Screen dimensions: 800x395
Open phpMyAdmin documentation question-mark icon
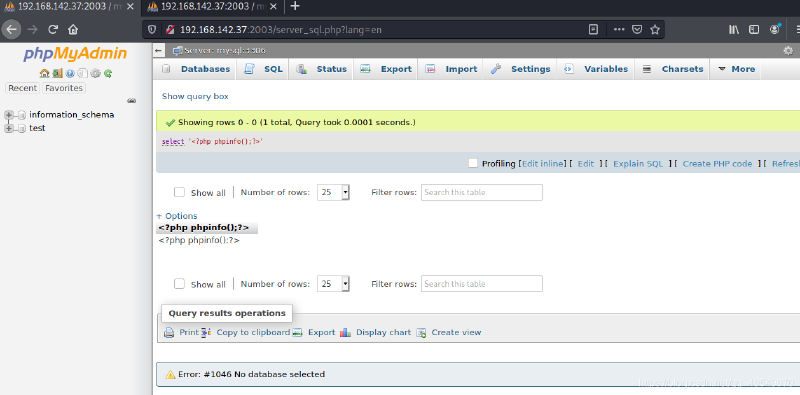pyautogui.click(x=70, y=73)
